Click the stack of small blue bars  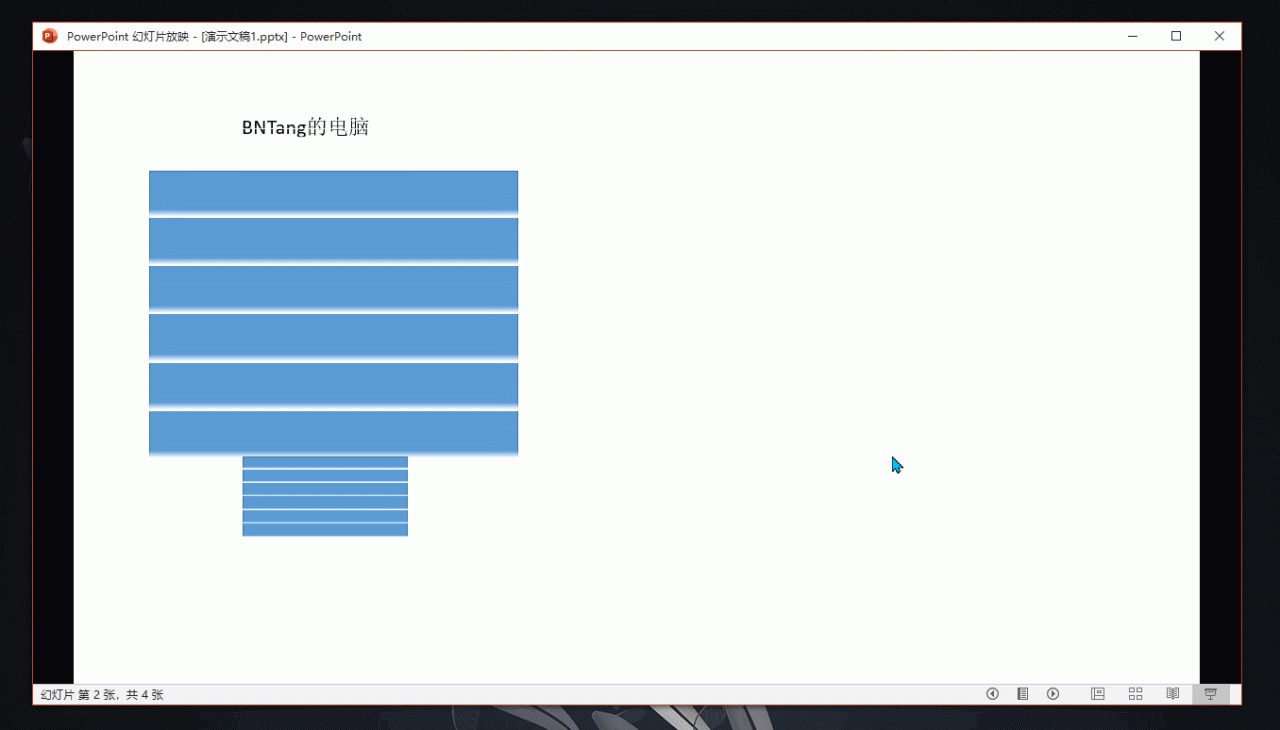pyautogui.click(x=325, y=496)
